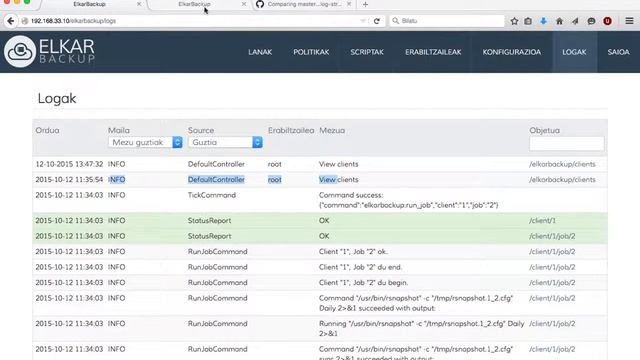Open /client/1/job/2 link in Job 2 ok row
640x360 pixels.
tap(552, 251)
